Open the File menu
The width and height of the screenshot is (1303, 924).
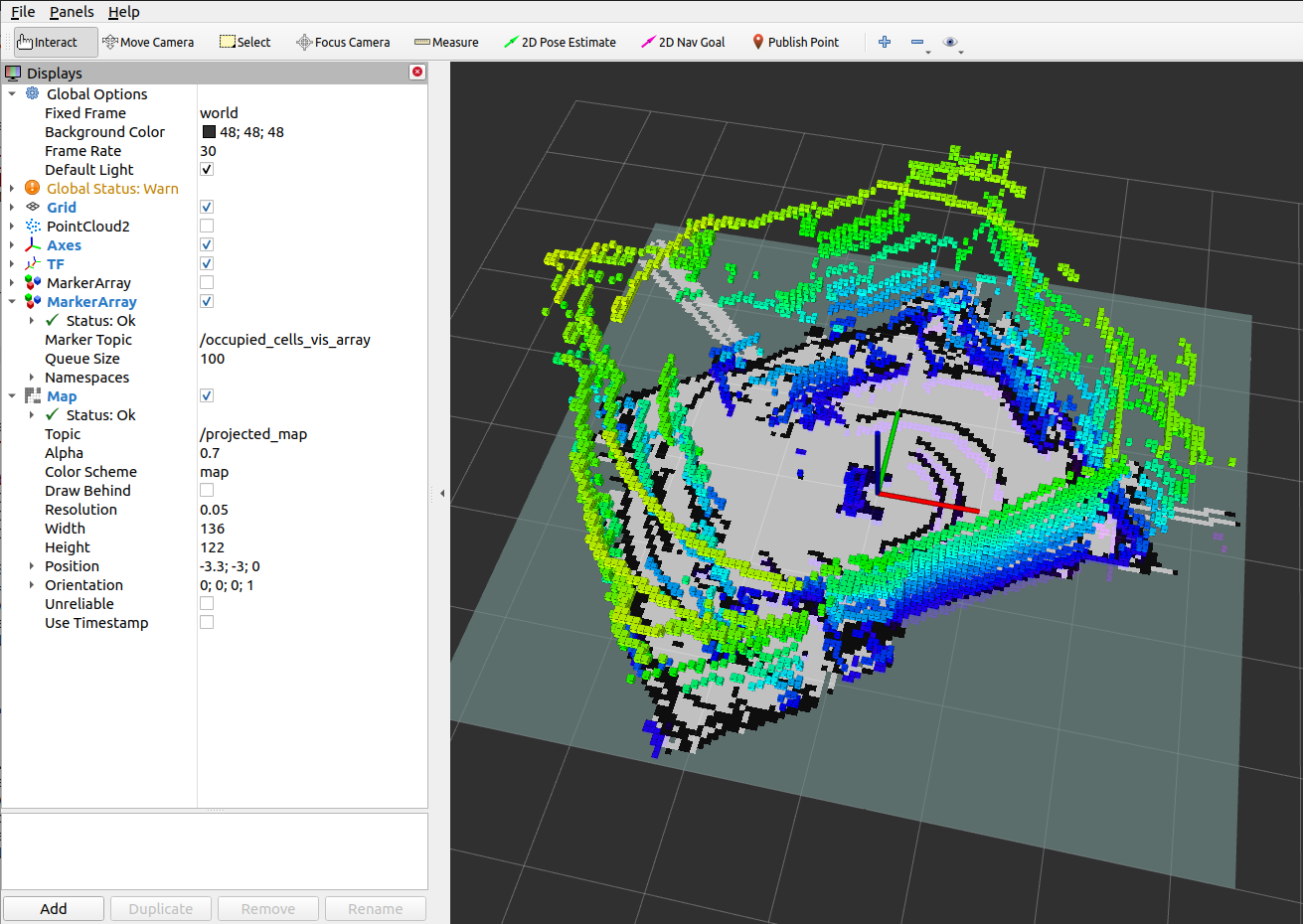(22, 11)
